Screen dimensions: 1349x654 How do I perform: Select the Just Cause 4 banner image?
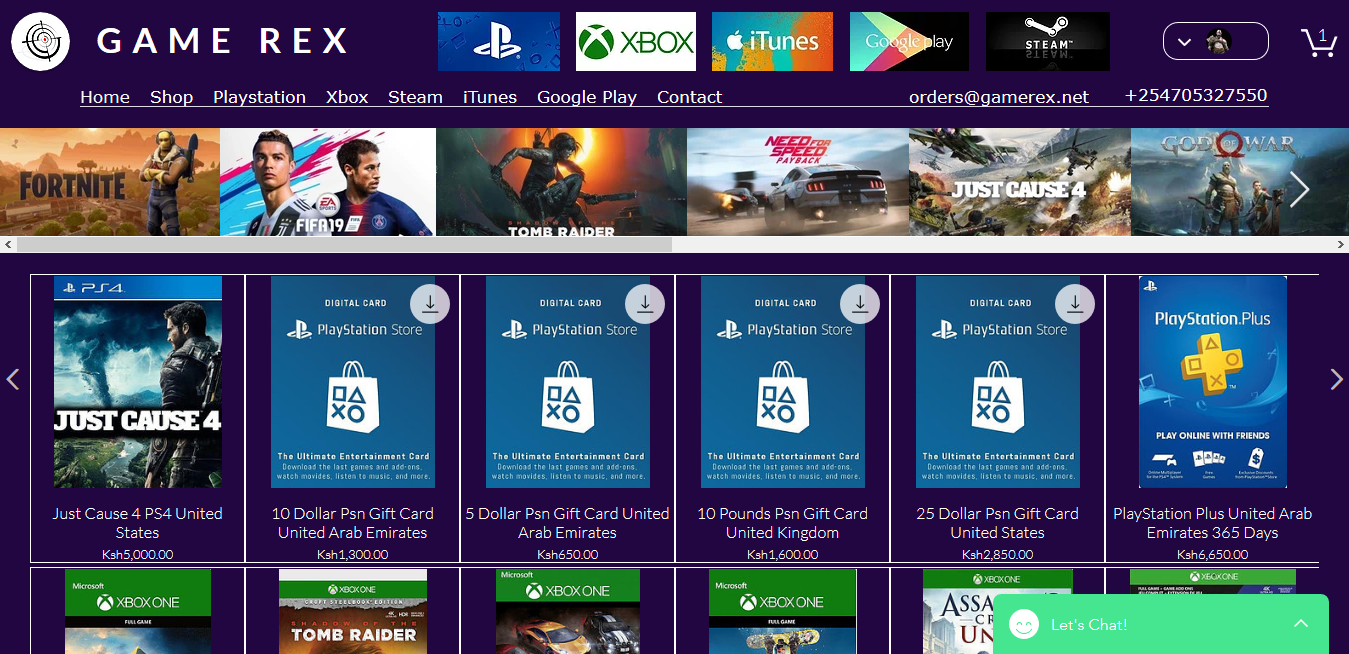1020,182
